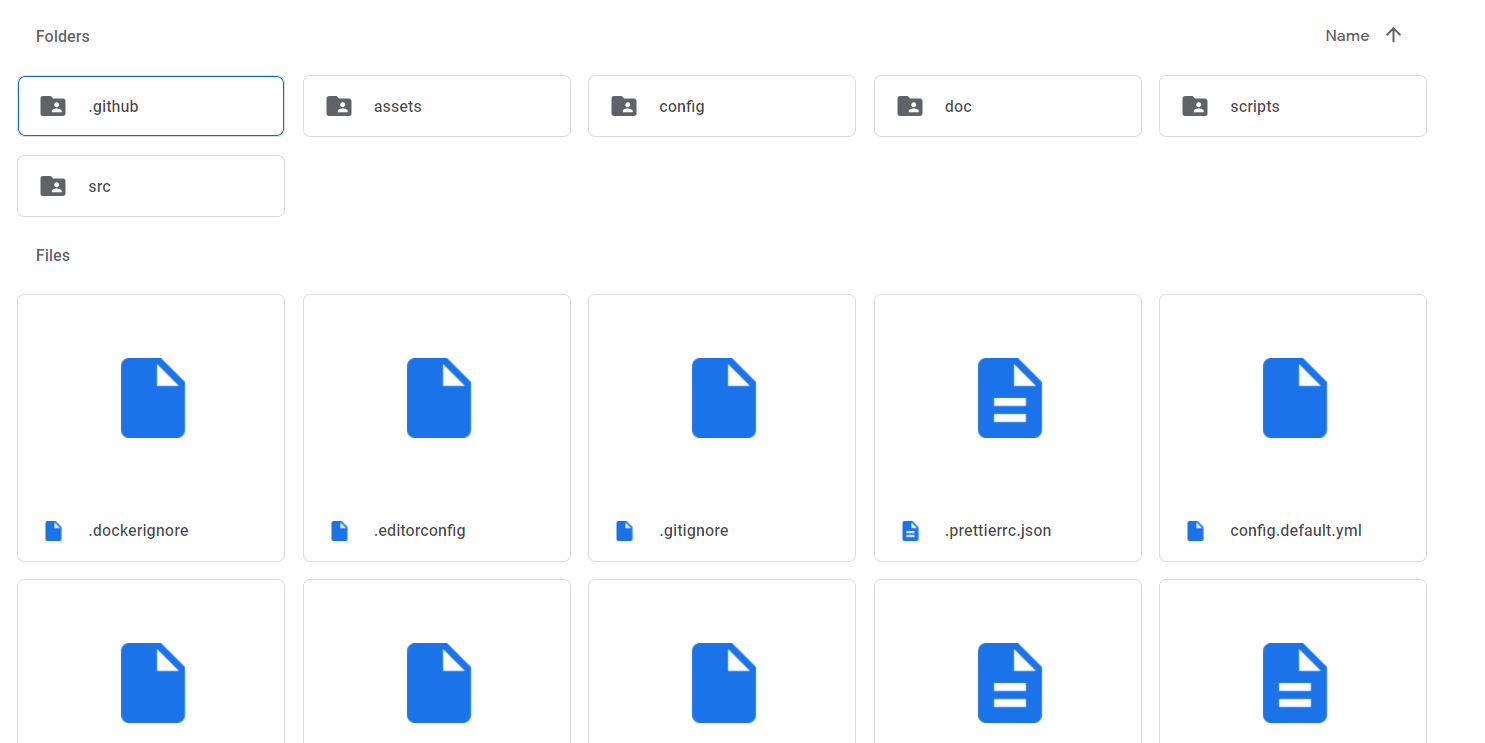This screenshot has width=1485, height=743.
Task: Open the scripts folder
Action: coord(1293,106)
